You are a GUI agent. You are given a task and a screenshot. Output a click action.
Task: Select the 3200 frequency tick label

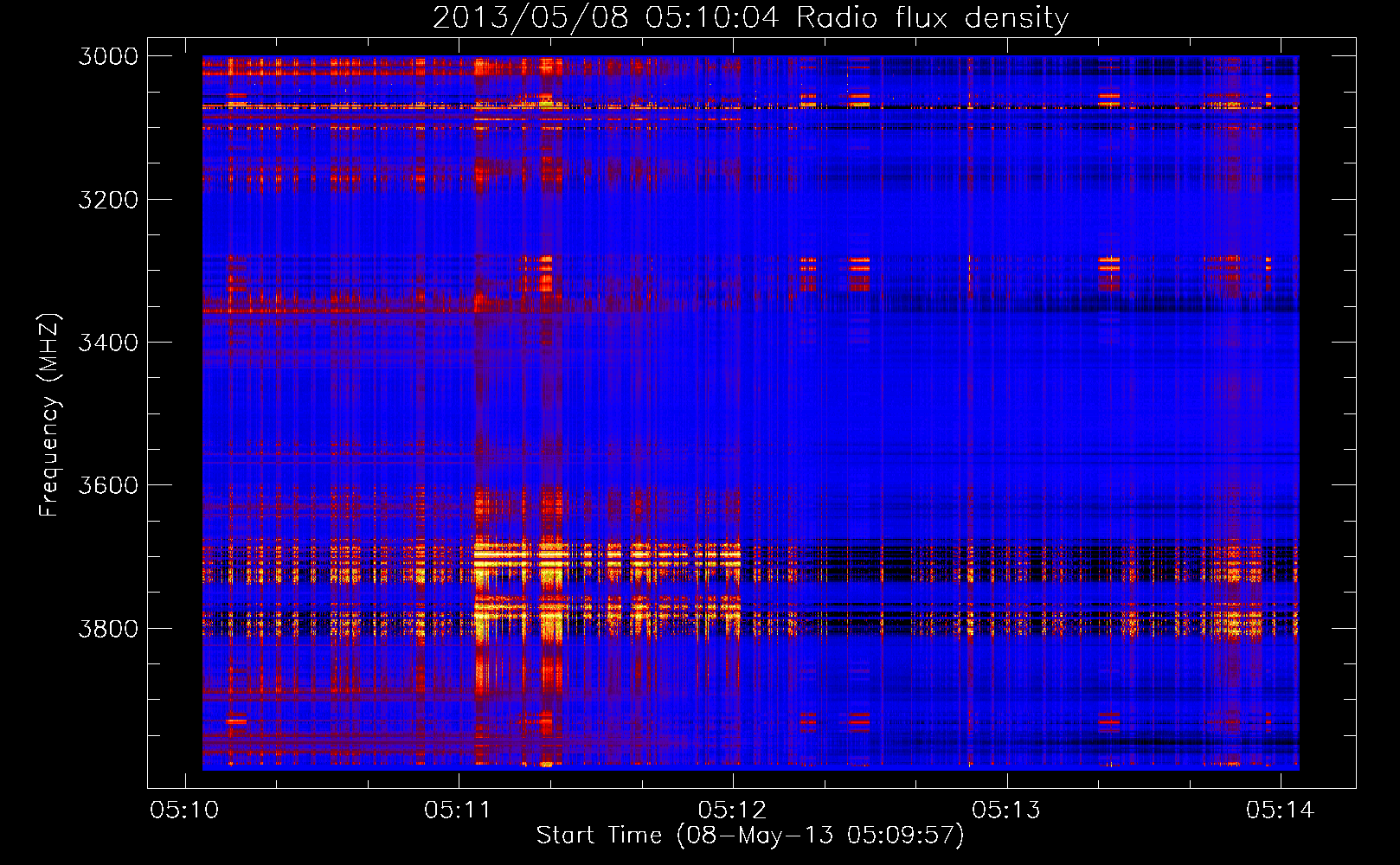tap(108, 200)
